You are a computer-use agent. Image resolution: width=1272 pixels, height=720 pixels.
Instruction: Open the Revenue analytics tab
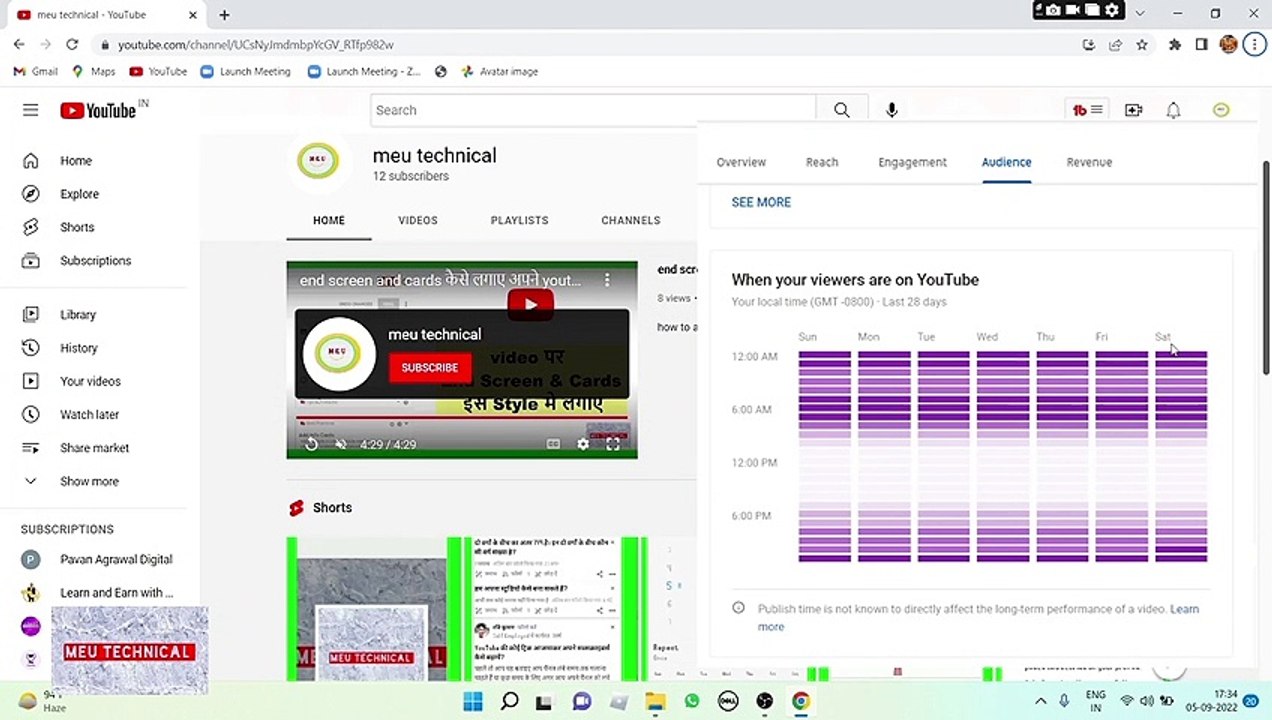coord(1089,162)
